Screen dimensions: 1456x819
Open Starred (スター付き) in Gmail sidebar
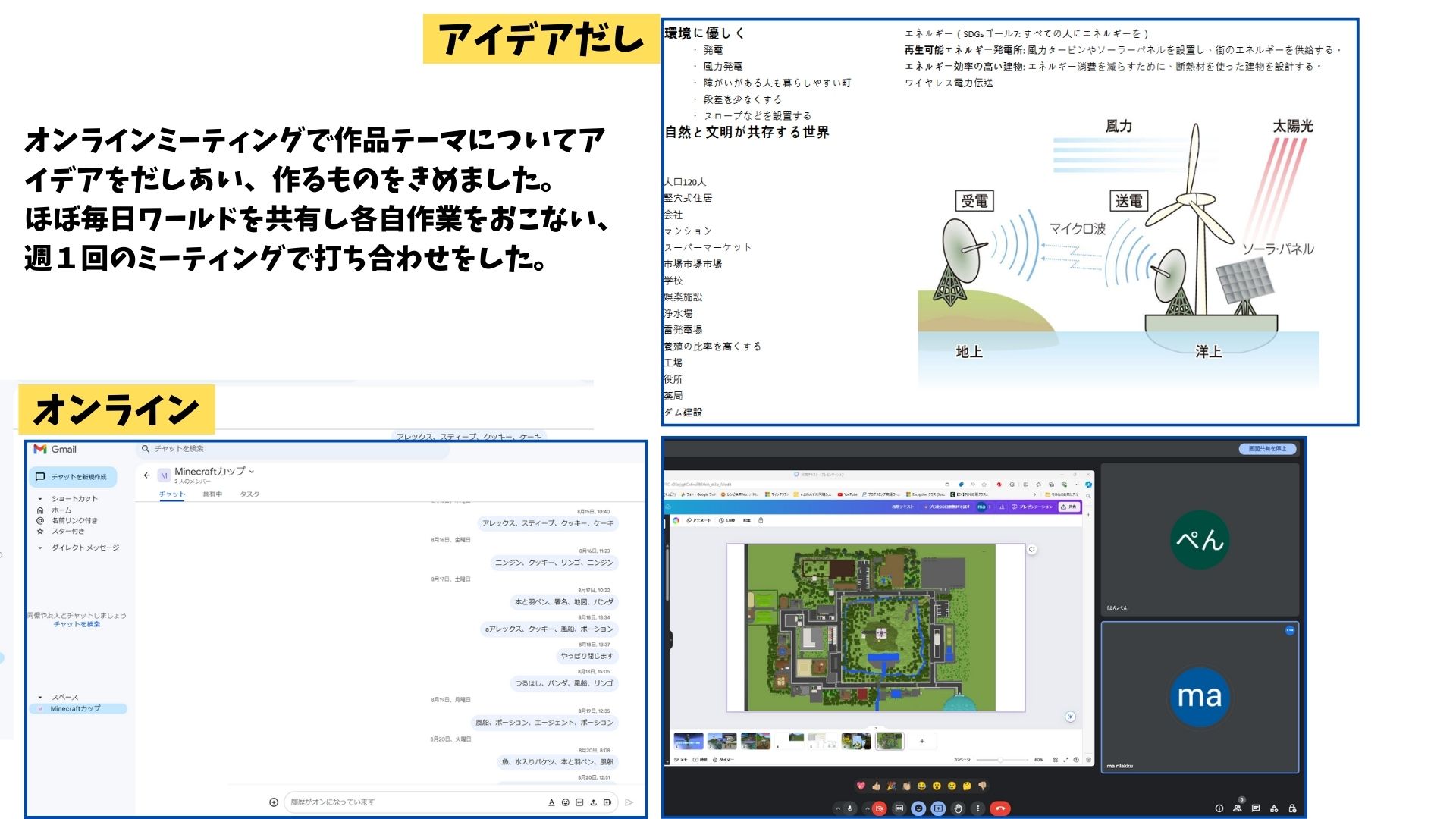61,531
